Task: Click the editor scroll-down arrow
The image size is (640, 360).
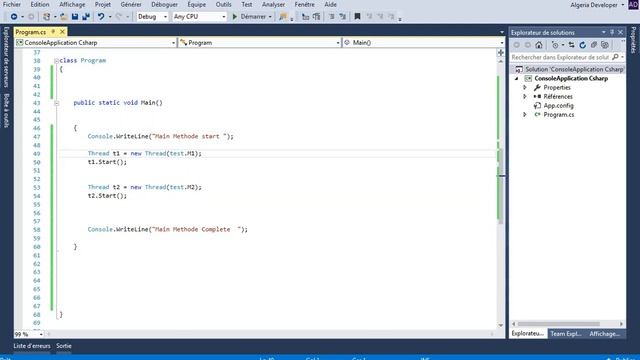Action: pos(501,325)
